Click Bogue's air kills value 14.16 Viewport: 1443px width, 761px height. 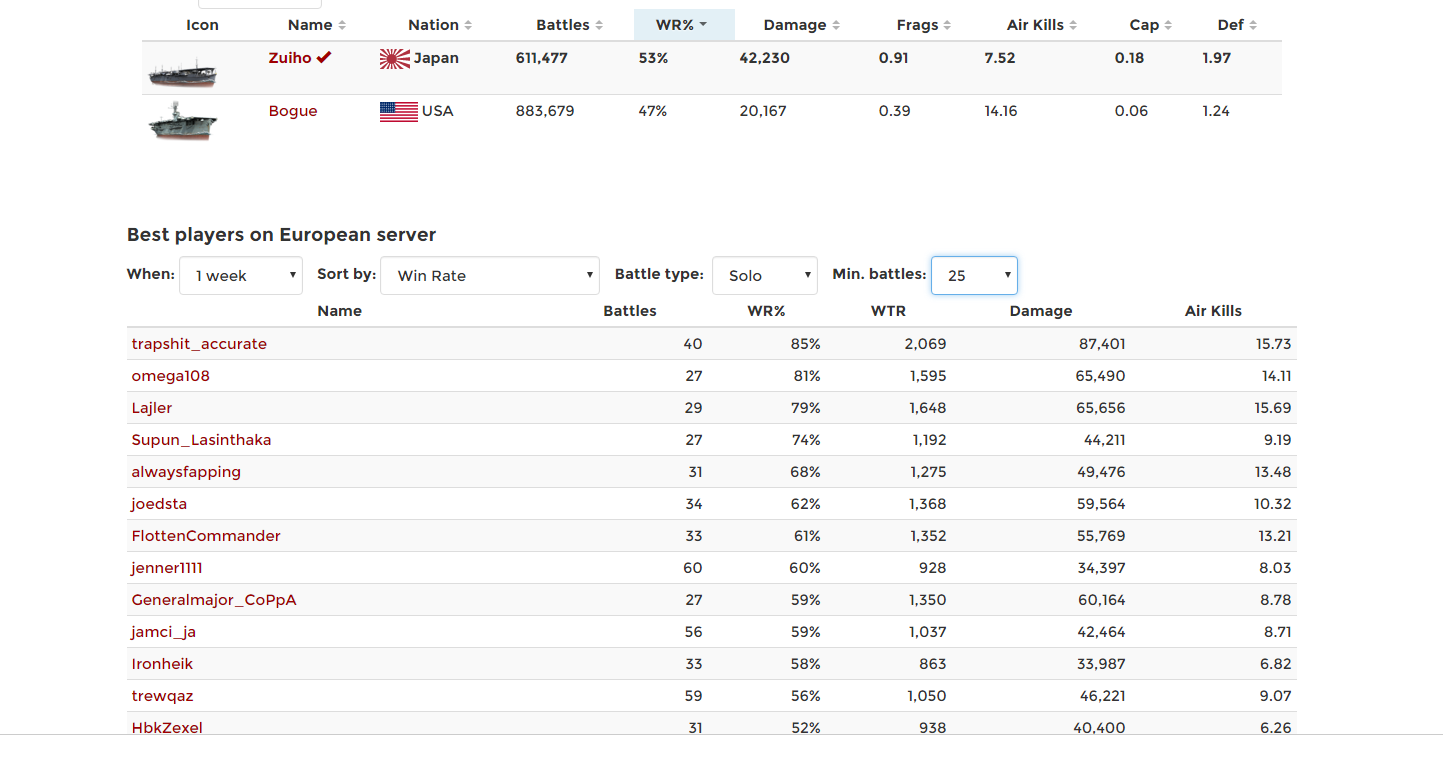[x=1001, y=111]
